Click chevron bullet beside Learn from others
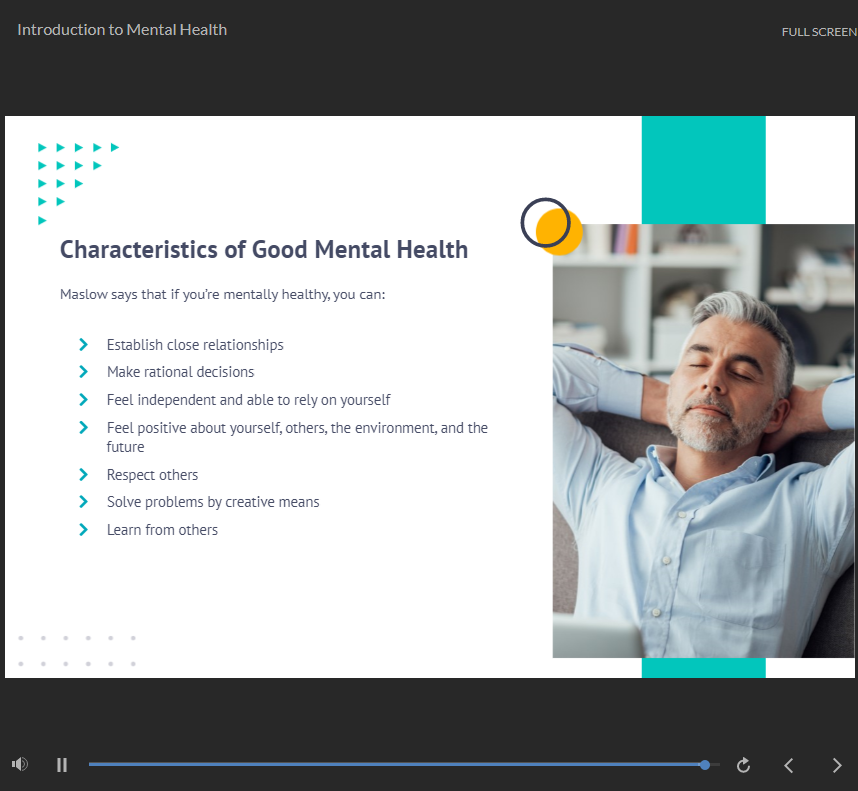This screenshot has width=858, height=791. 84,530
